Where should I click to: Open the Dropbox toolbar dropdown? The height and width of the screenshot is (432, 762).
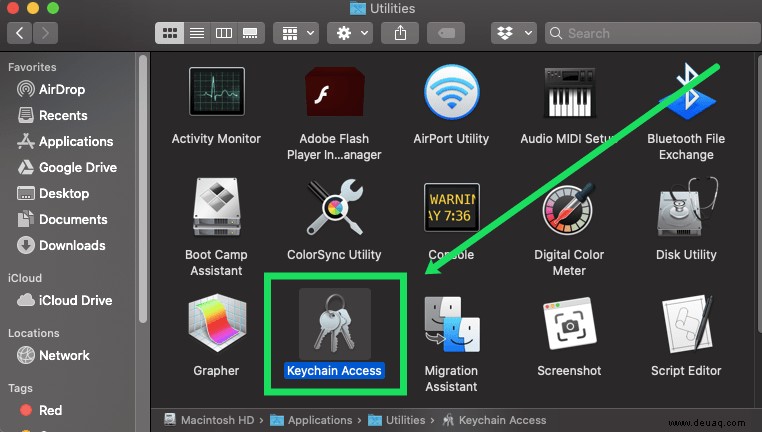coord(514,33)
